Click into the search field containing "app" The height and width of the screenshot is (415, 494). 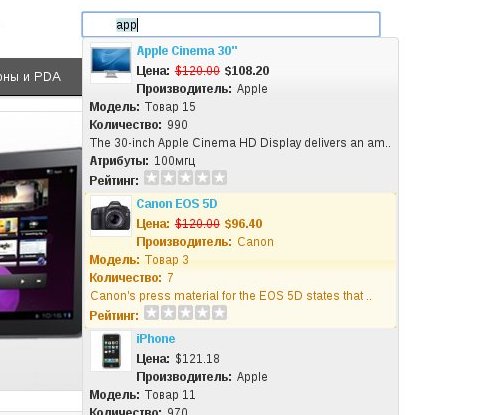[231, 25]
